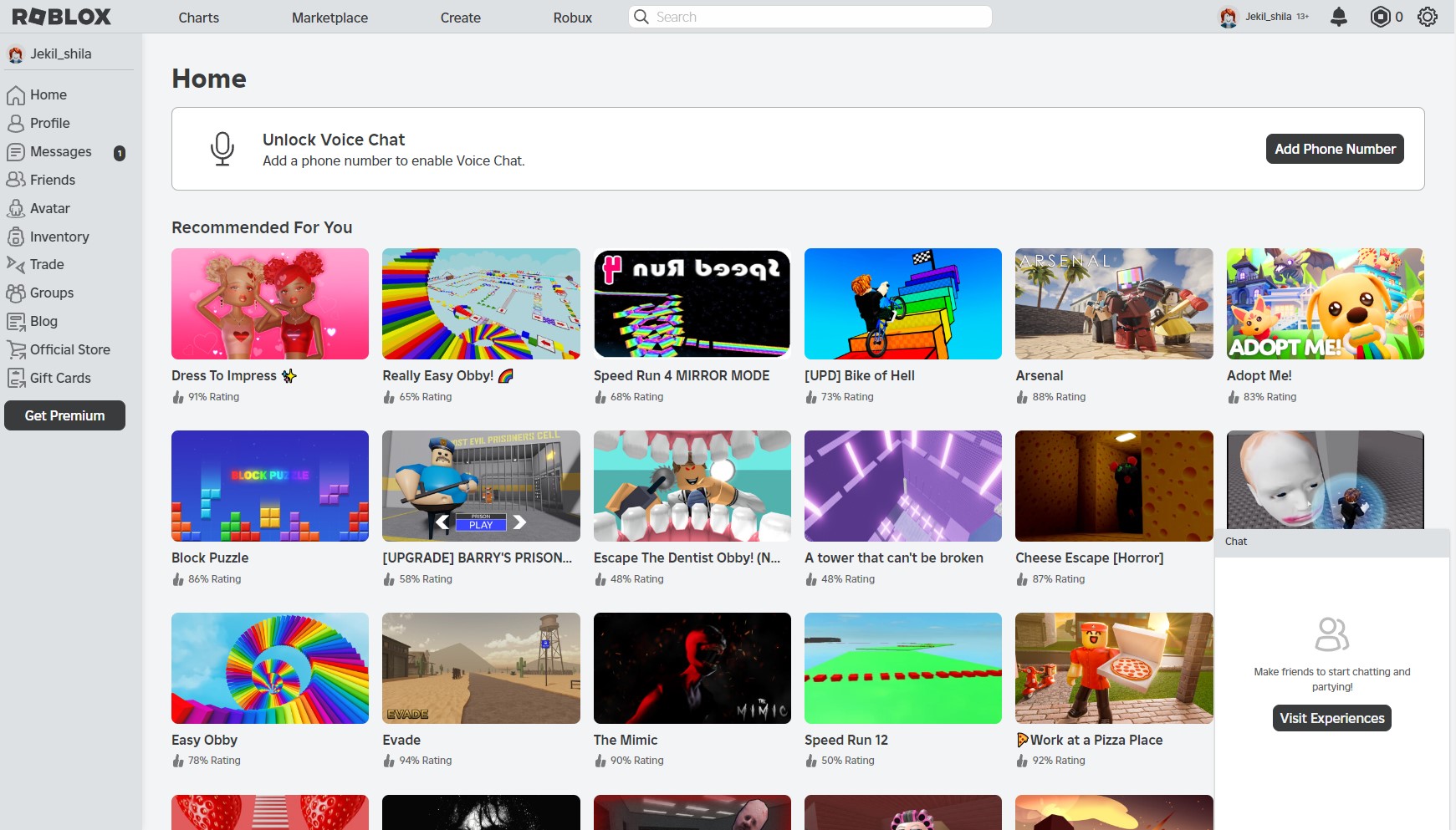Click the Gift Cards sidebar icon
Screen dimensions: 1456x830
click(16, 378)
